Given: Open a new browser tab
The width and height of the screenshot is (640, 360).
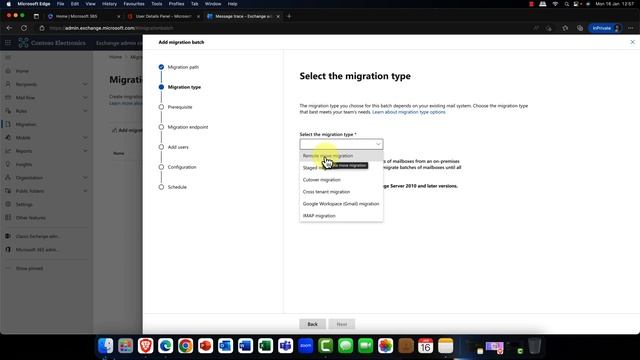Looking at the screenshot, I should click(x=289, y=16).
